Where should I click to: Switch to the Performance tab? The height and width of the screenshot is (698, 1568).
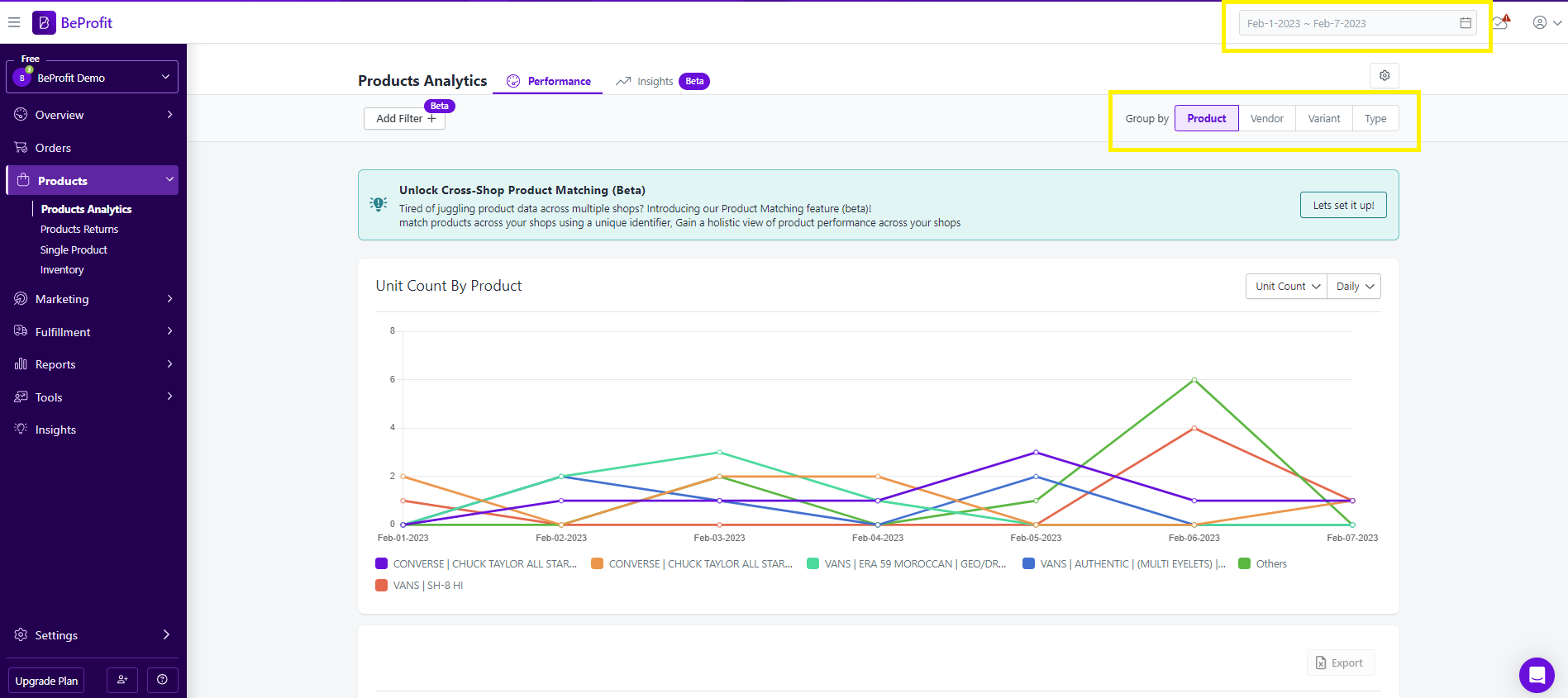(548, 81)
